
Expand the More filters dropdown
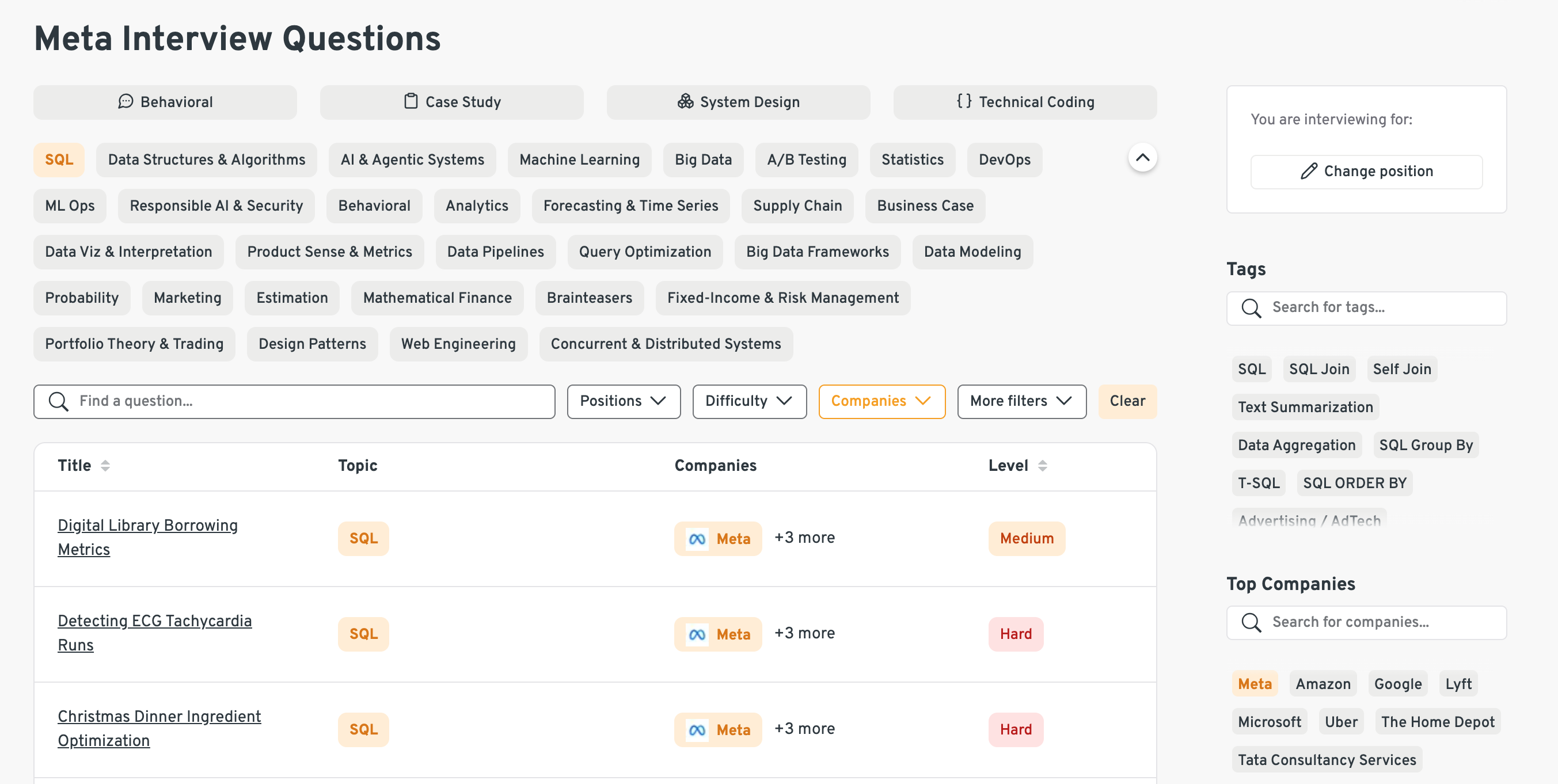point(1021,401)
